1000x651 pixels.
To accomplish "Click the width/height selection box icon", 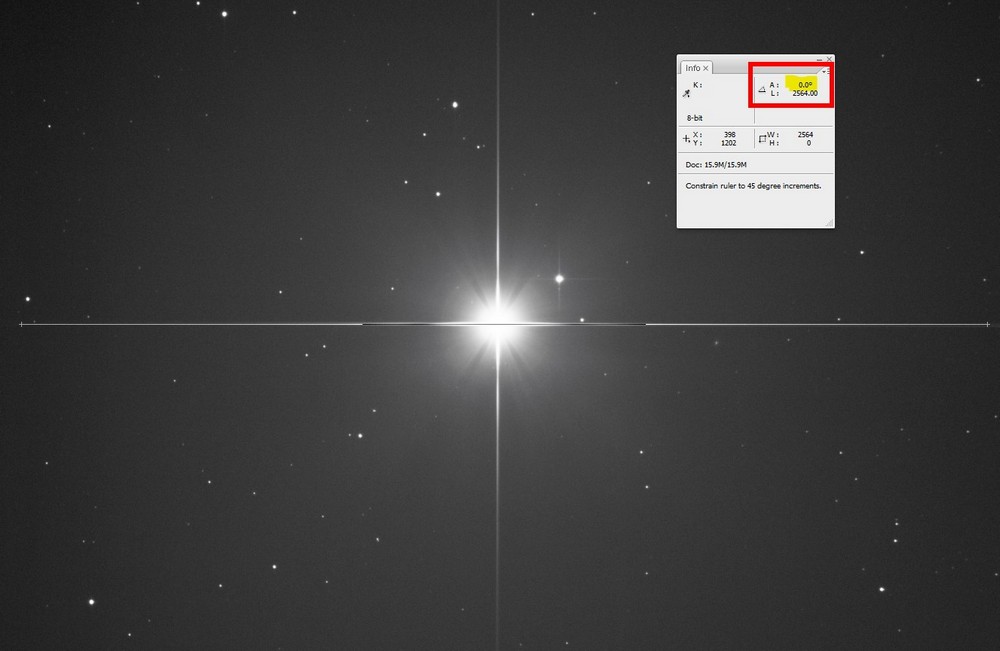I will click(x=762, y=138).
